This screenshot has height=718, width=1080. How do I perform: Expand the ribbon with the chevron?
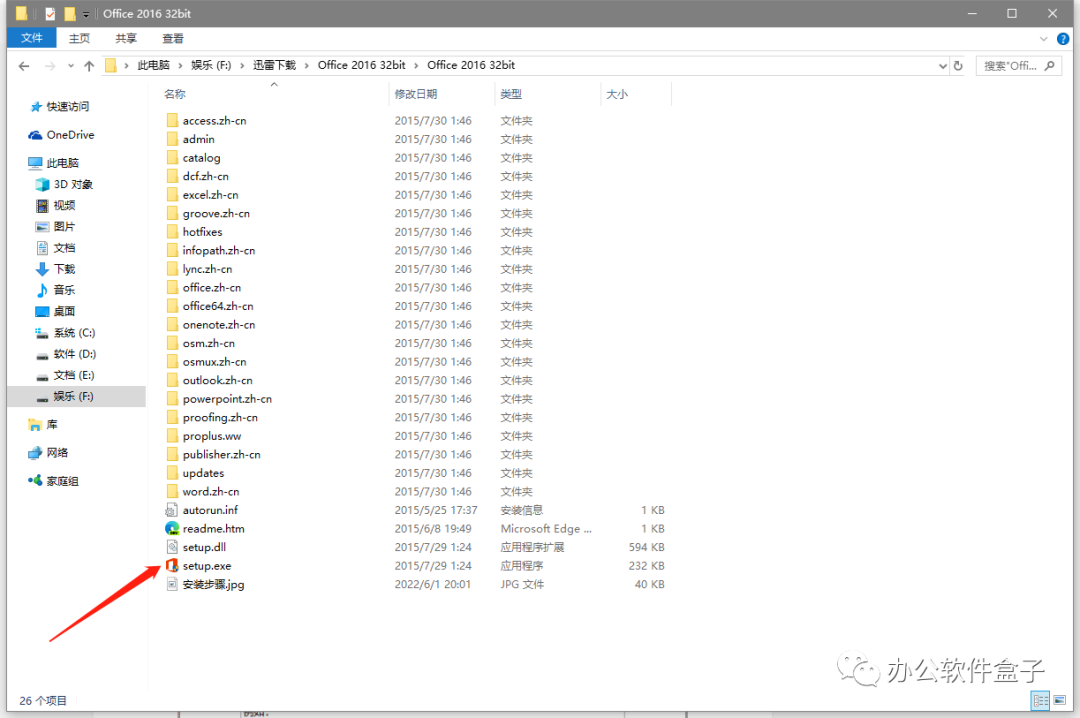1043,39
